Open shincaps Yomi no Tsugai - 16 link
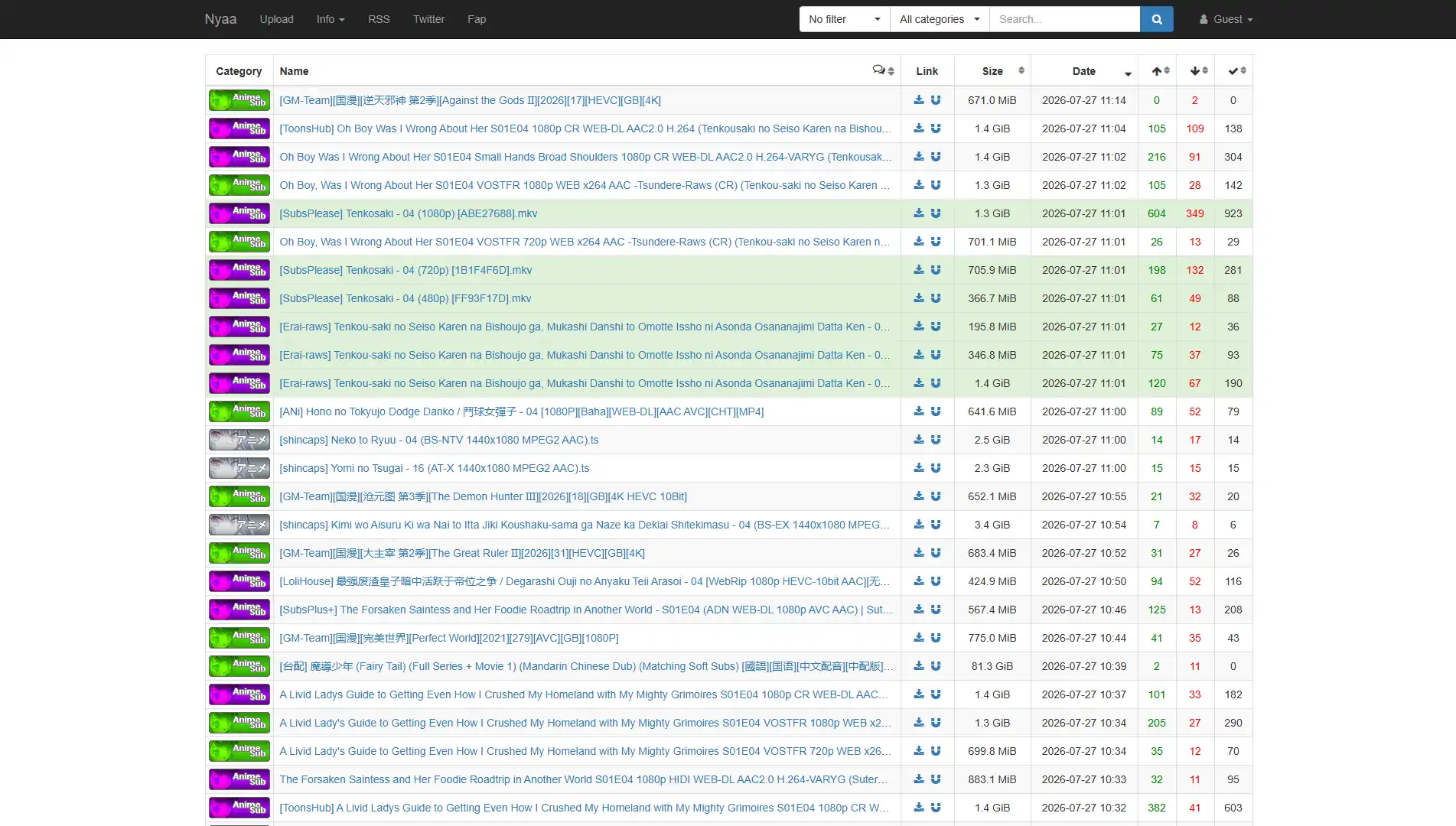 (x=435, y=468)
